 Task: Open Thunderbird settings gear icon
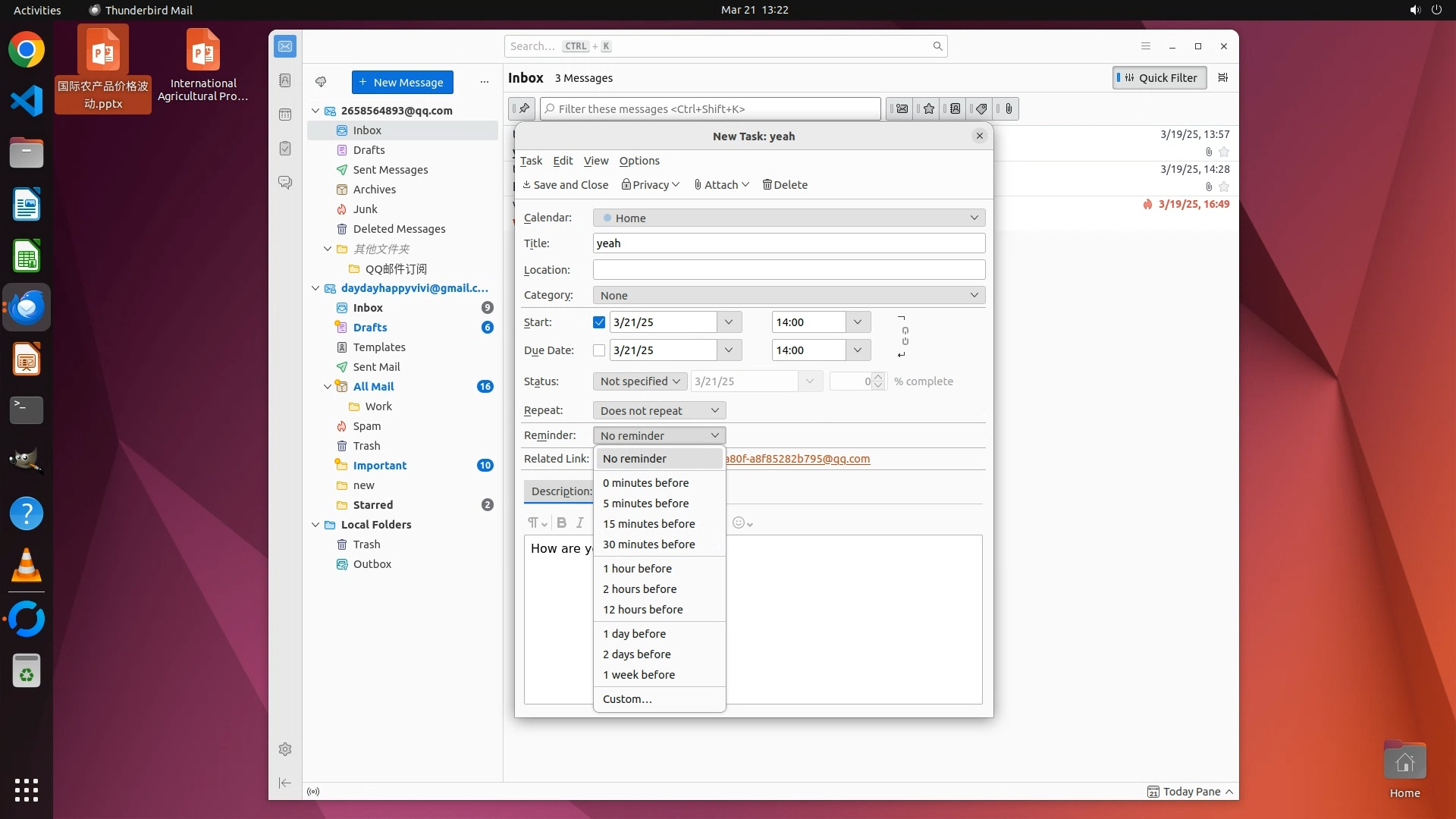click(x=285, y=749)
